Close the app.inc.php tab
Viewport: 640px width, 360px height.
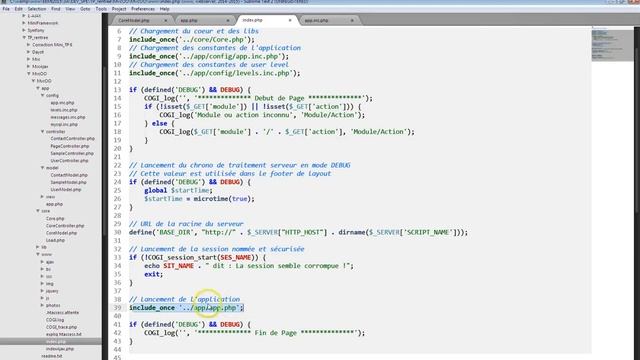(x=352, y=20)
